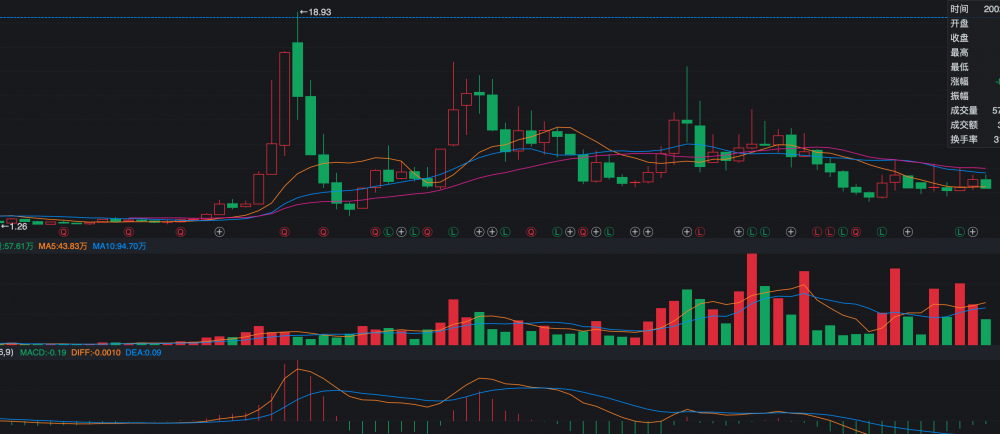Click the rightmost green L event marker
The height and width of the screenshot is (434, 1000).
tap(959, 232)
